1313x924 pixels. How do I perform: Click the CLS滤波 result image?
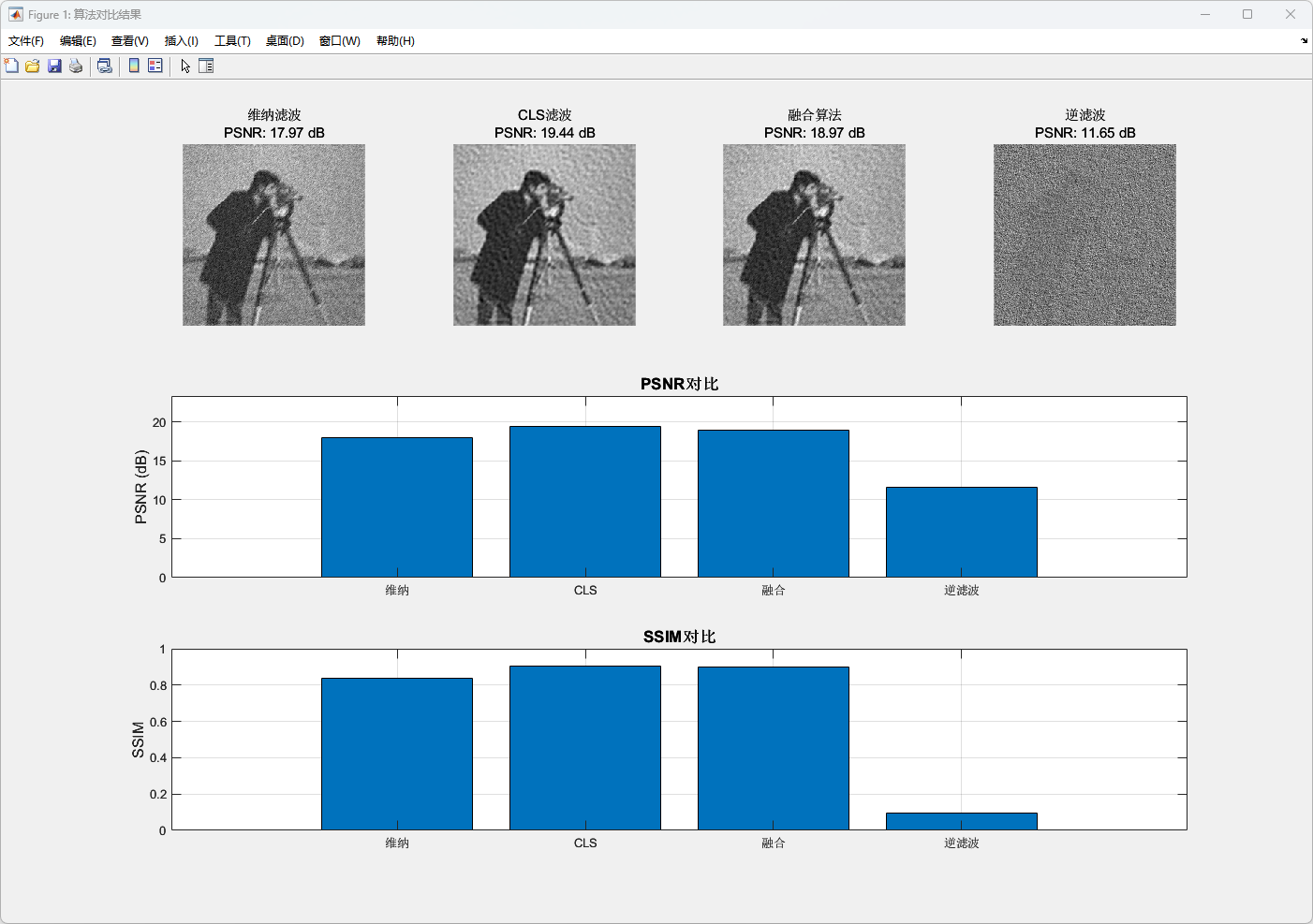point(544,235)
